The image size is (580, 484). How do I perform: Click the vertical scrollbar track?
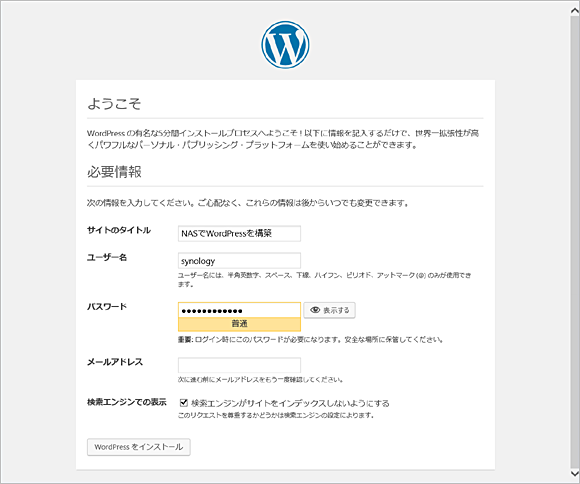[x=575, y=242]
